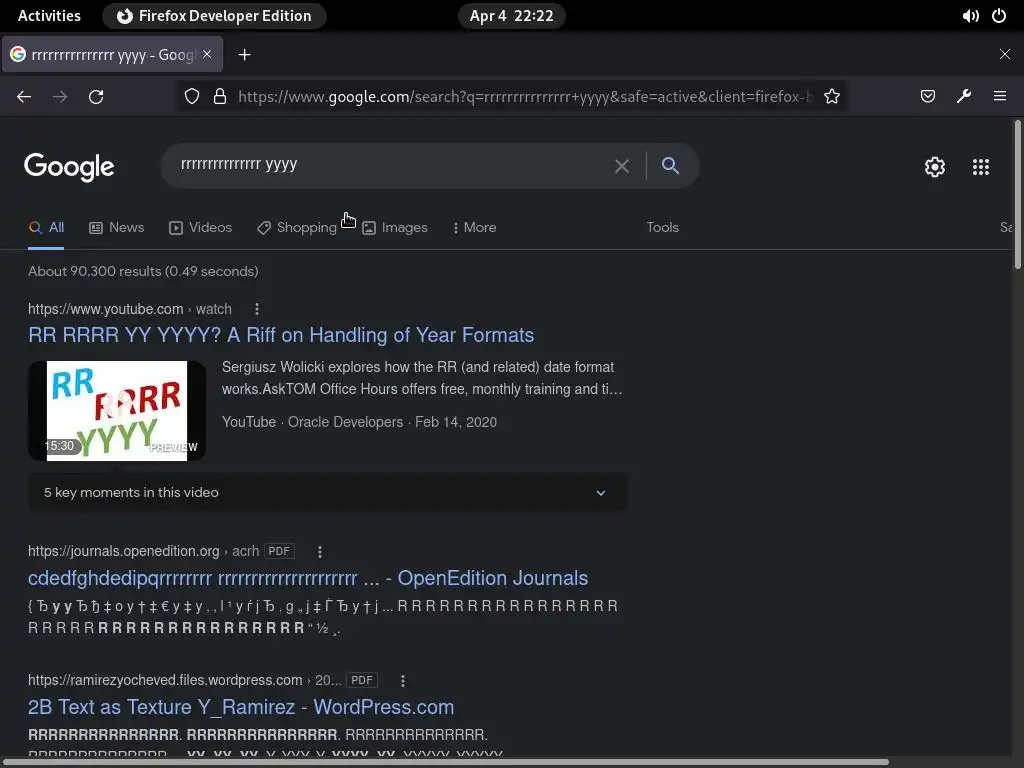
Task: Open 2B Text as Texture Y_Ramirez link
Action: (241, 707)
